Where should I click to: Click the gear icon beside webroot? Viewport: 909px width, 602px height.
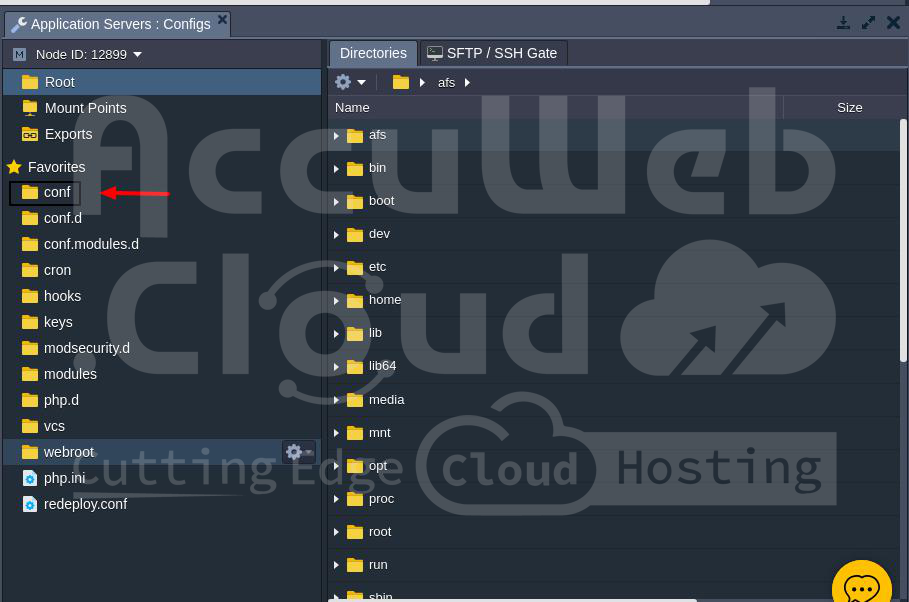point(294,452)
